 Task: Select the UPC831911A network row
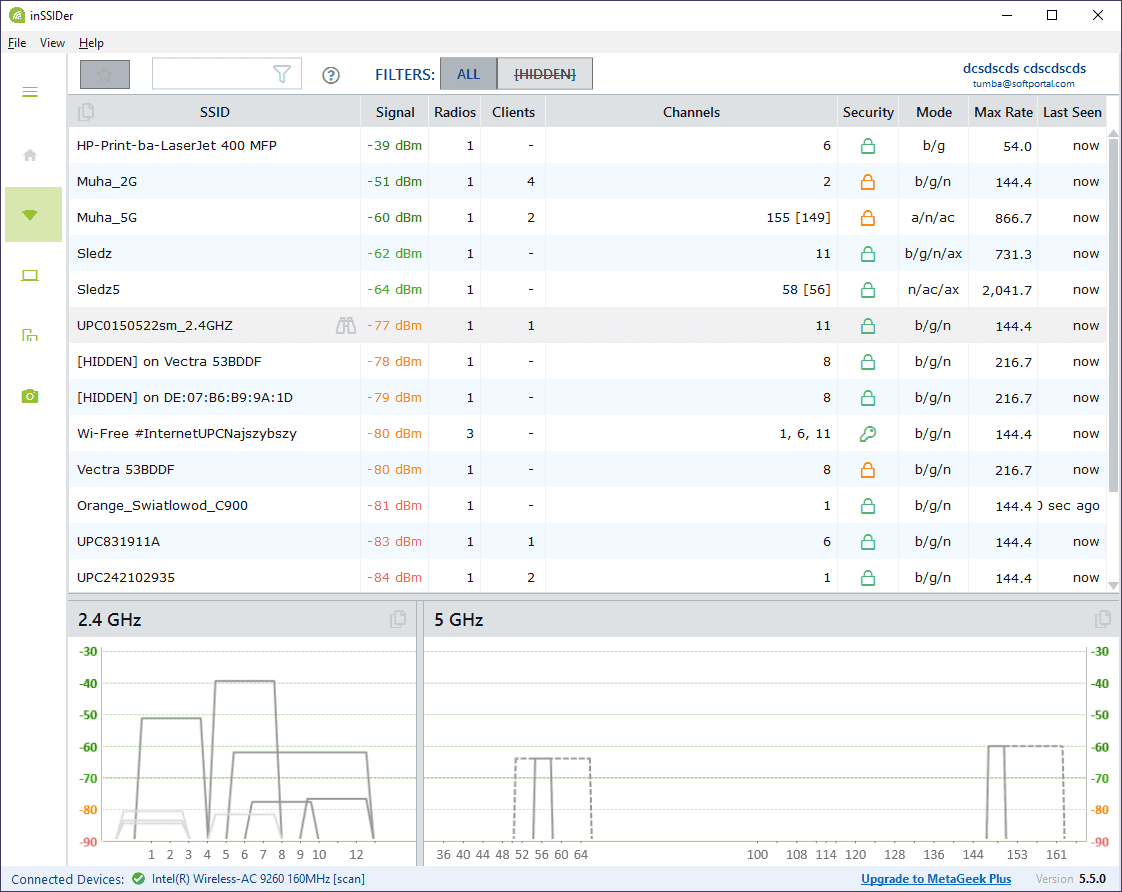587,541
